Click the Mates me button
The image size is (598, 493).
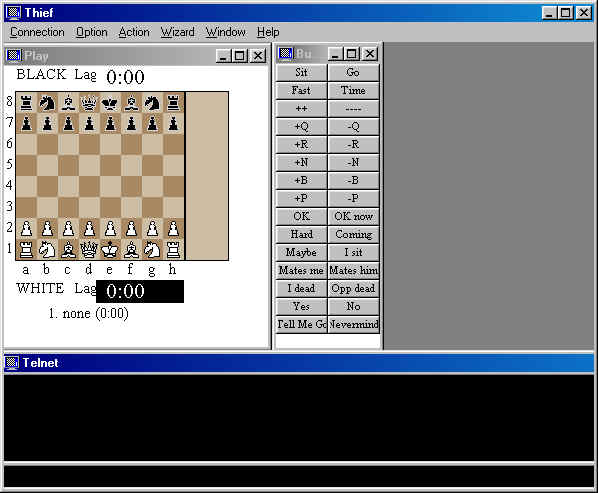pyautogui.click(x=301, y=270)
